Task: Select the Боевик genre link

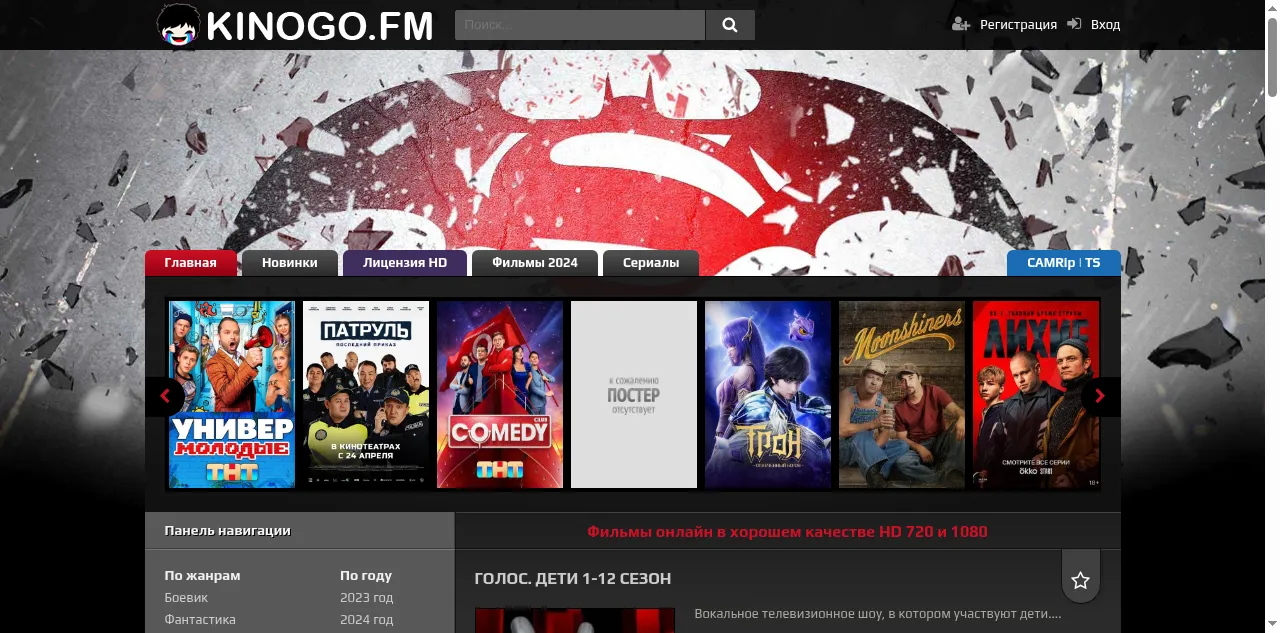Action: (186, 598)
